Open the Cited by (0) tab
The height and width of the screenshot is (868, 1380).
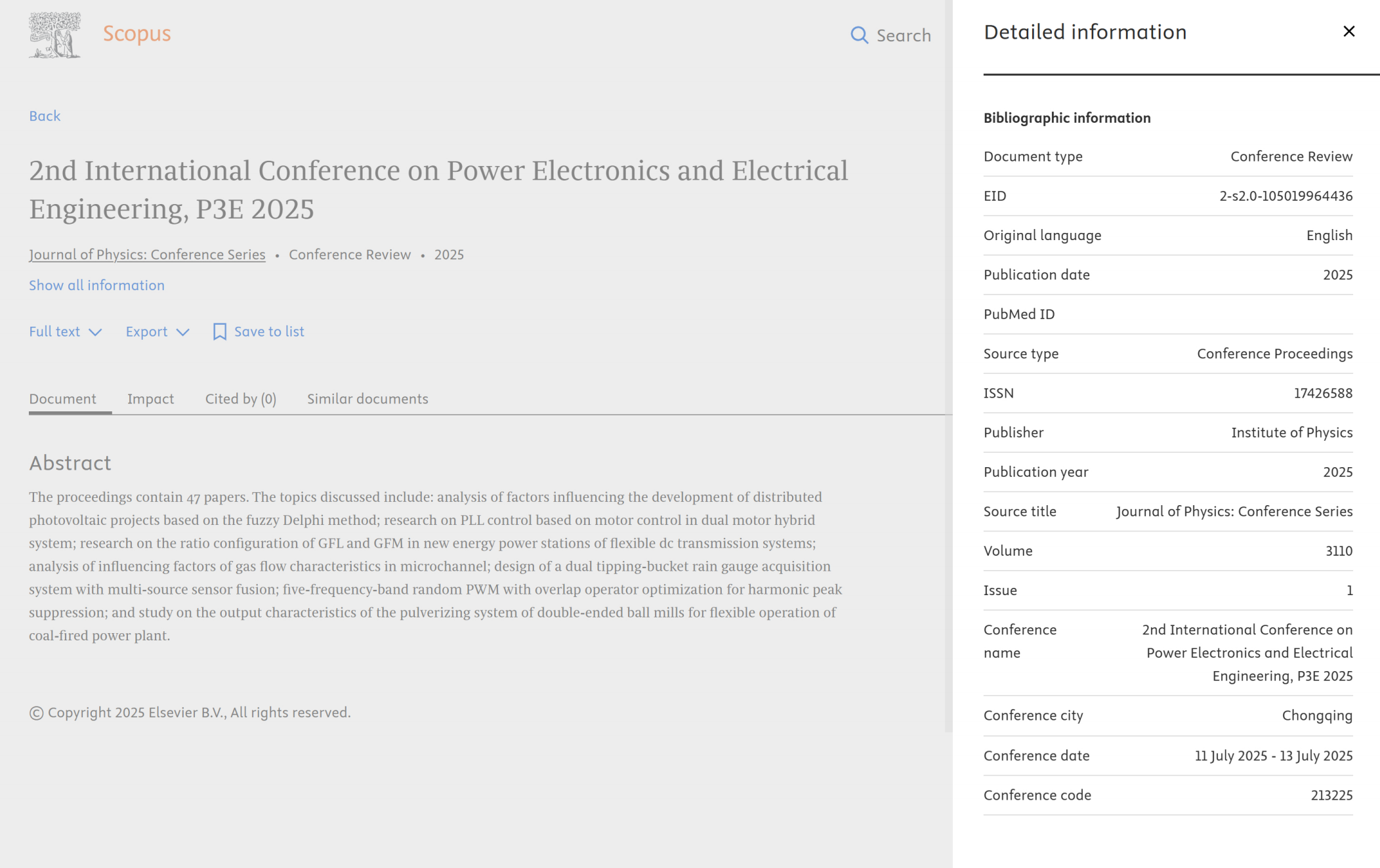pyautogui.click(x=240, y=399)
